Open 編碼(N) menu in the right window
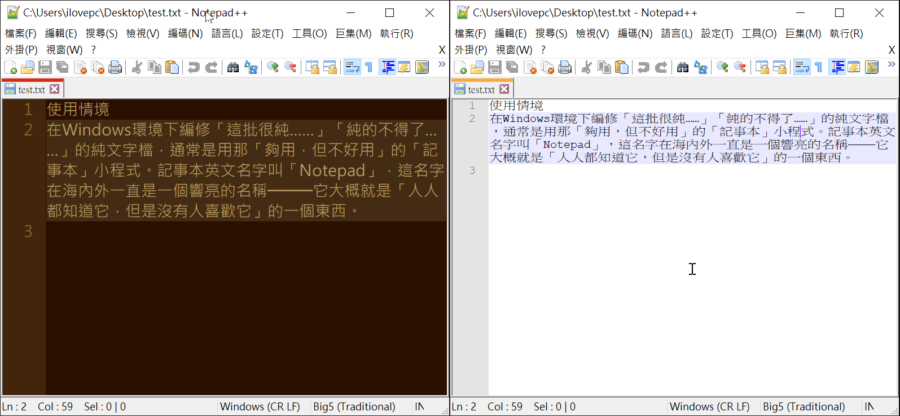 pyautogui.click(x=635, y=33)
